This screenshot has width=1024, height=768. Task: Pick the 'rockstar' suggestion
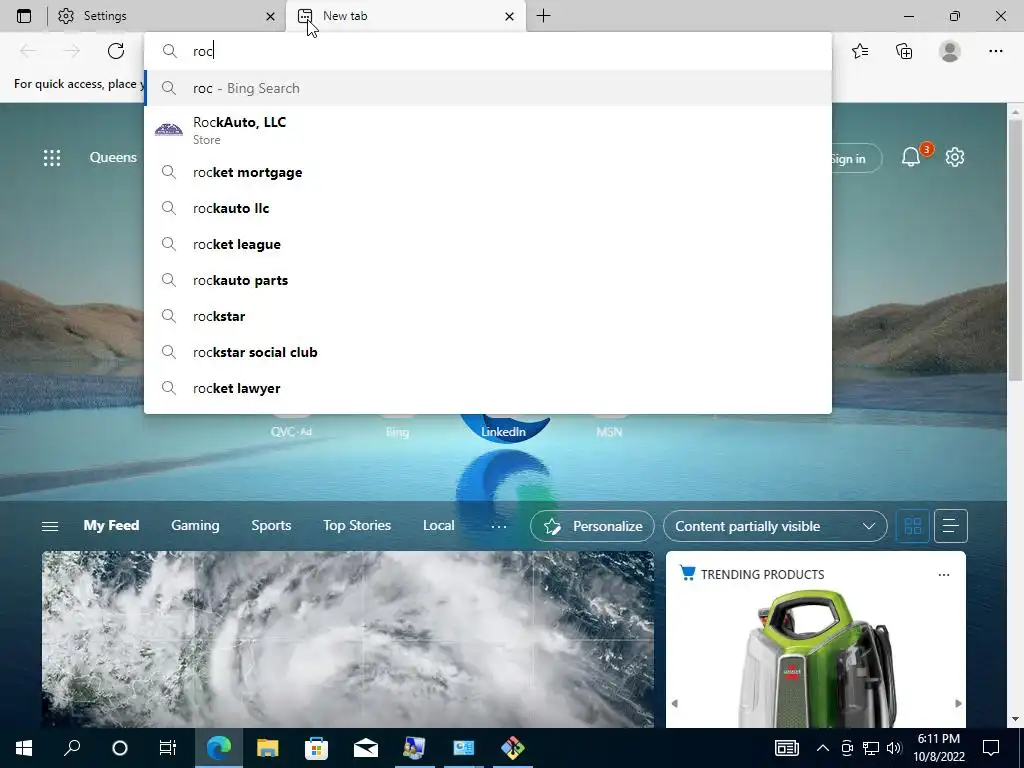click(x=487, y=316)
